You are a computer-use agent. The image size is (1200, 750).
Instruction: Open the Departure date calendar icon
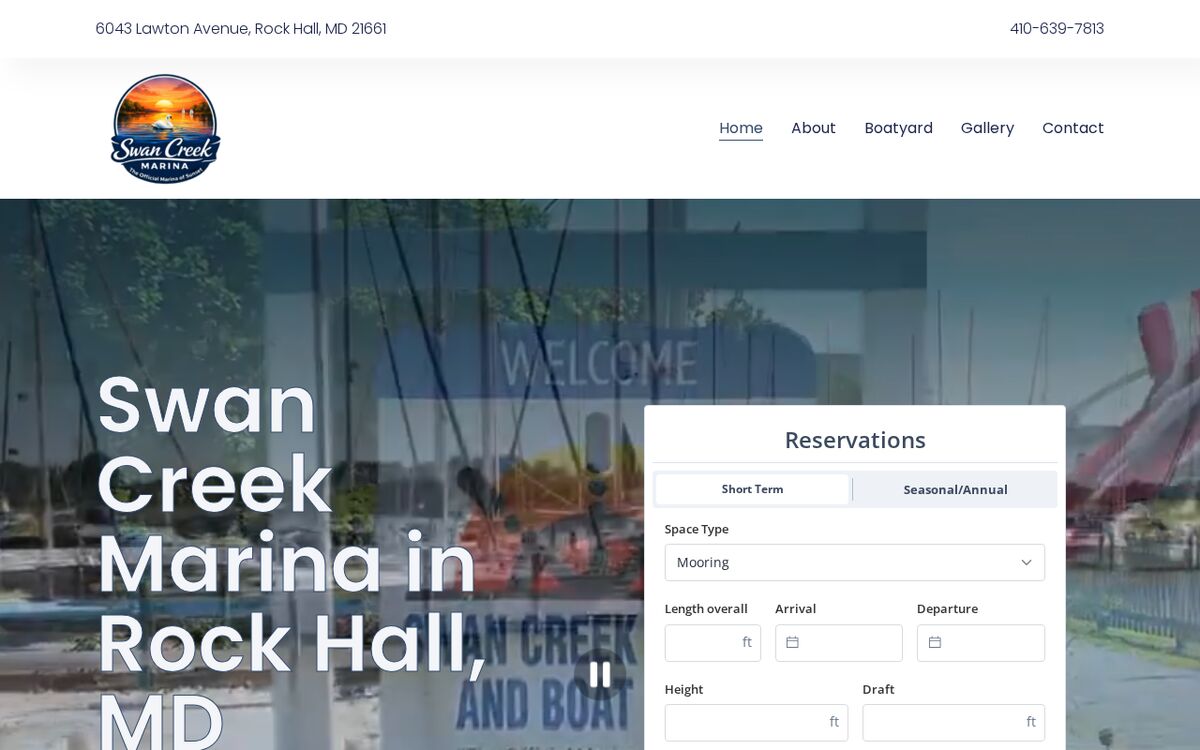pyautogui.click(x=934, y=643)
